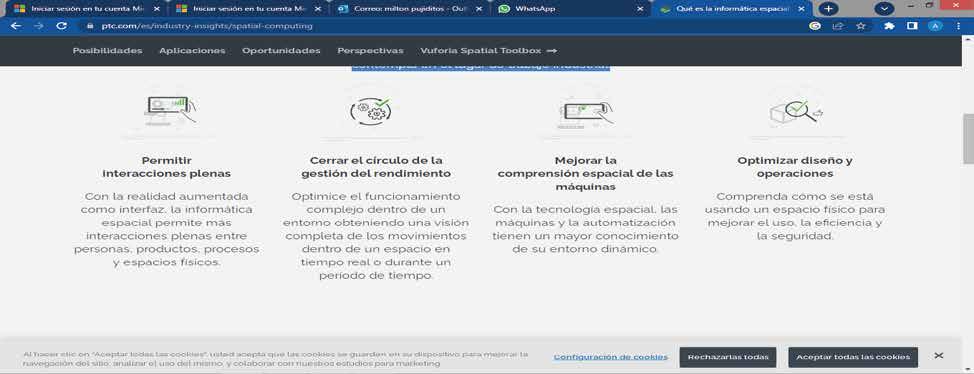Click the share page icon in address bar
Image resolution: width=974 pixels, height=374 pixels.
click(838, 26)
